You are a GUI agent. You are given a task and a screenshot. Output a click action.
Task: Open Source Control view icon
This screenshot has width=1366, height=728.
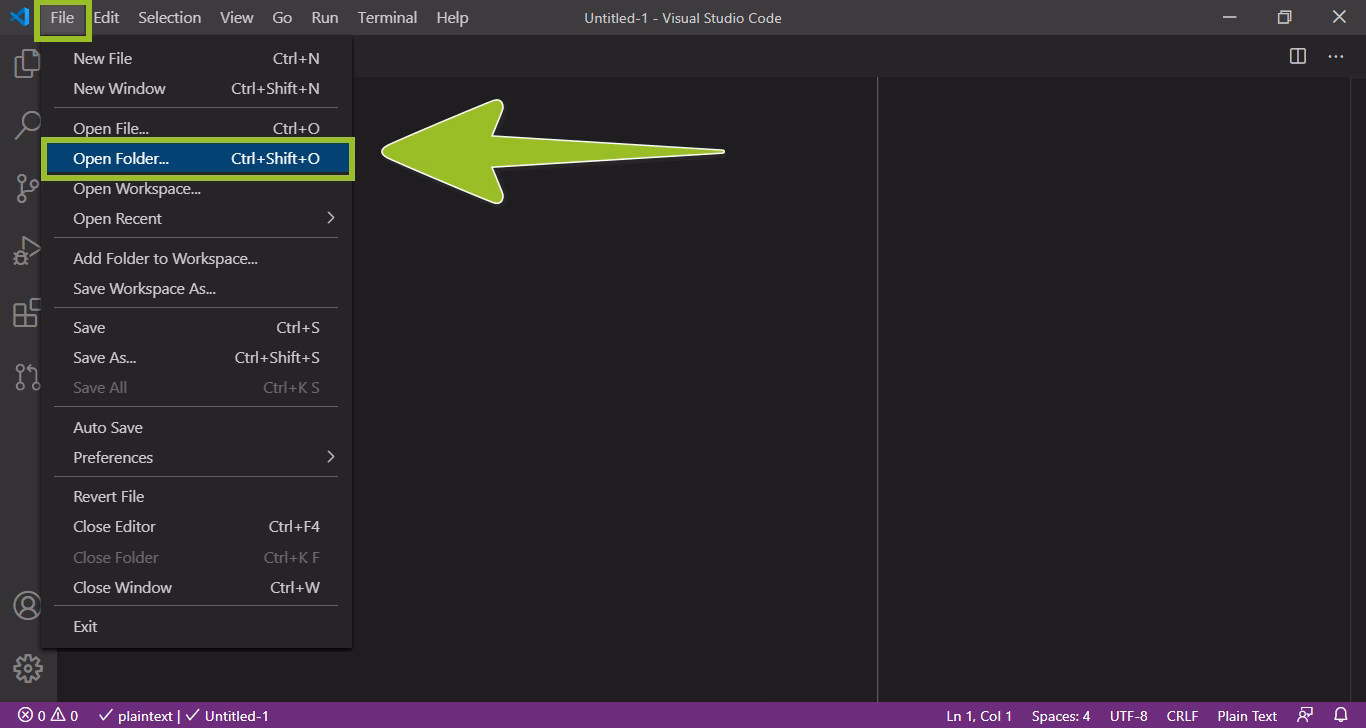pyautogui.click(x=27, y=188)
